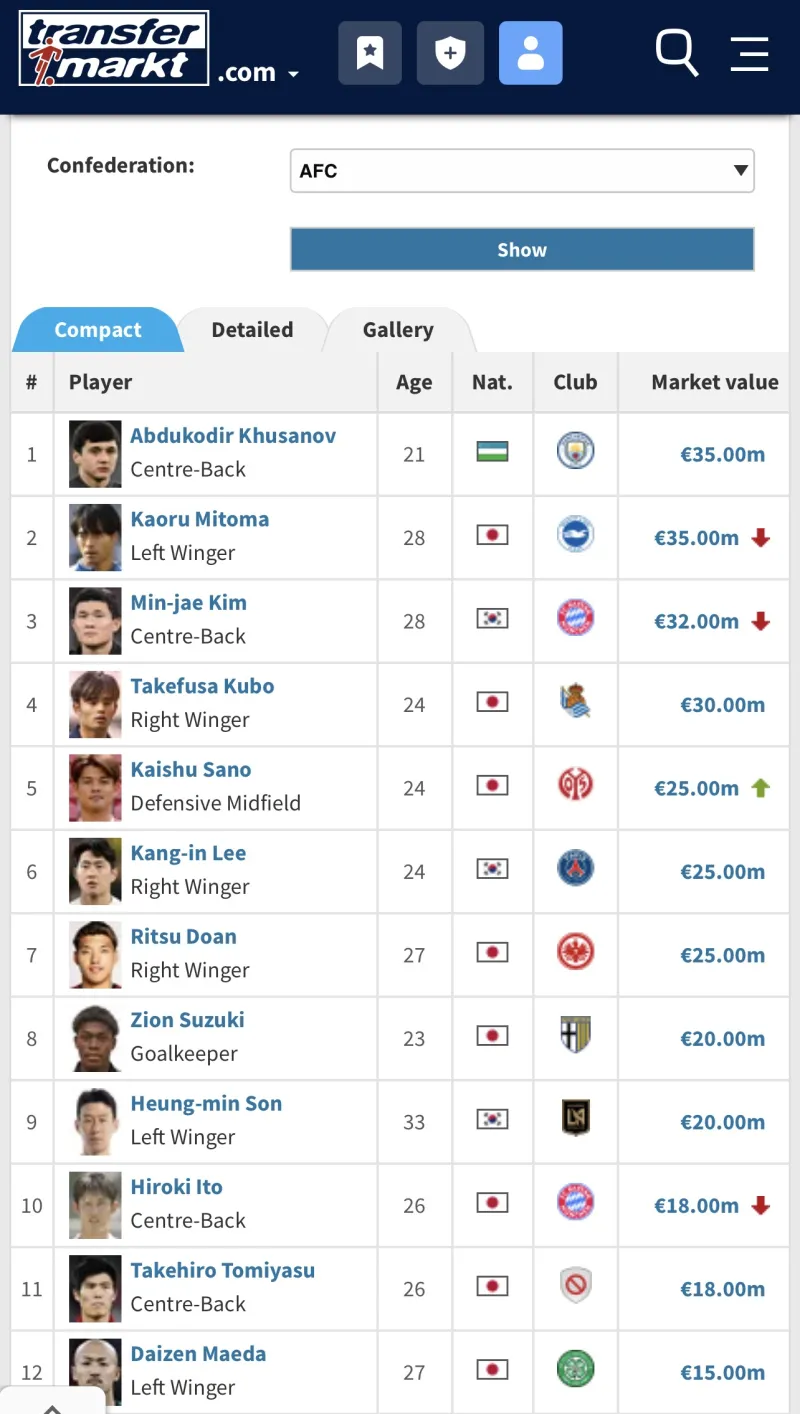Viewport: 800px width, 1414px height.
Task: Expand the .com domain selector
Action: coord(259,73)
